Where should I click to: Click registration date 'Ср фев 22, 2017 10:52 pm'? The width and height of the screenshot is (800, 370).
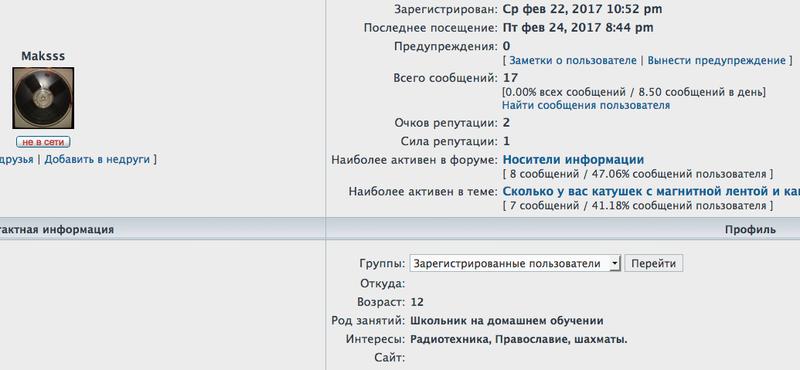click(x=583, y=9)
